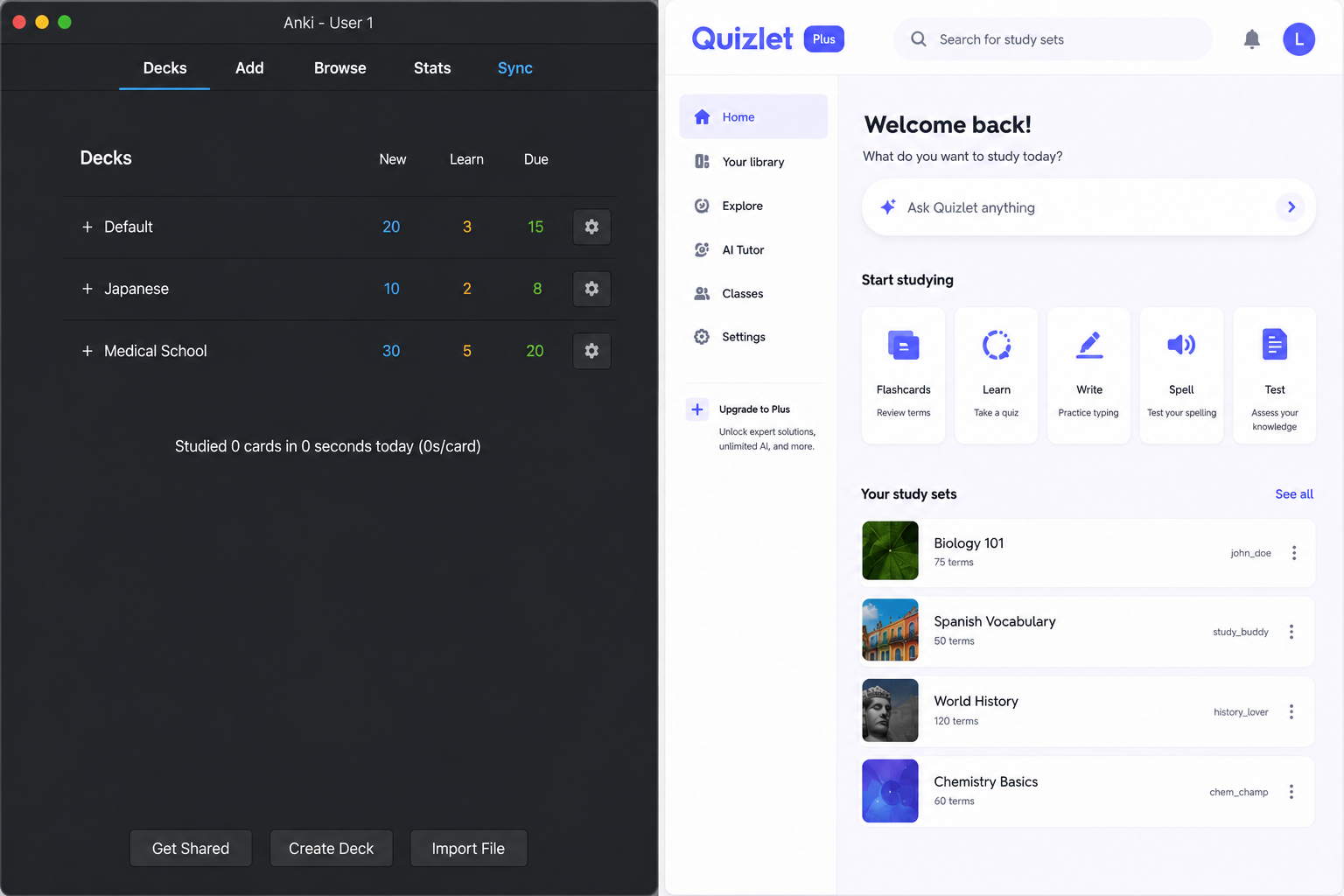Screen dimensions: 1344x896
Task: Open the Japanese deck by name
Action: [136, 289]
